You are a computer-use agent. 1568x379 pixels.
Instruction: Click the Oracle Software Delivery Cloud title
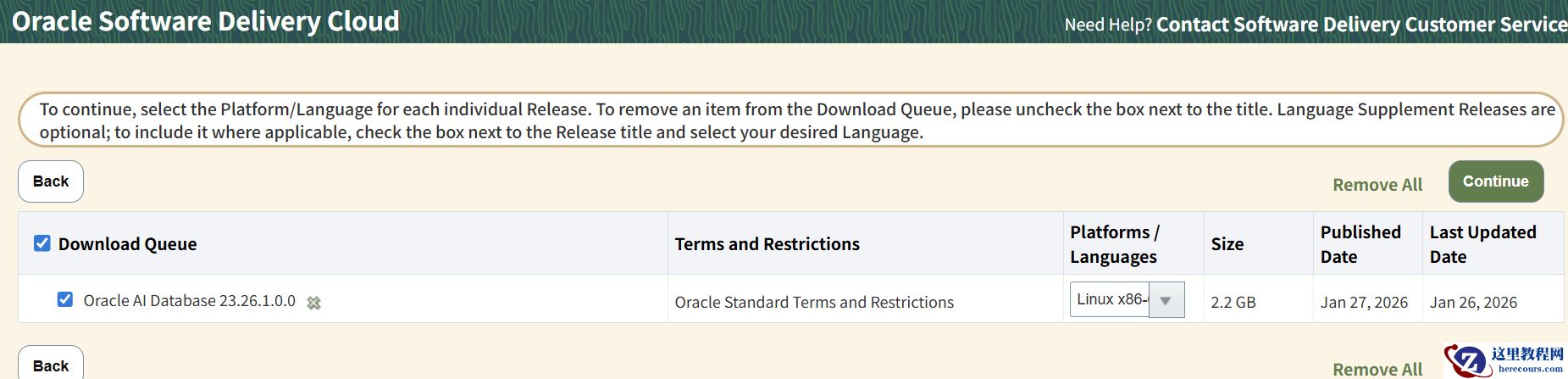(206, 21)
